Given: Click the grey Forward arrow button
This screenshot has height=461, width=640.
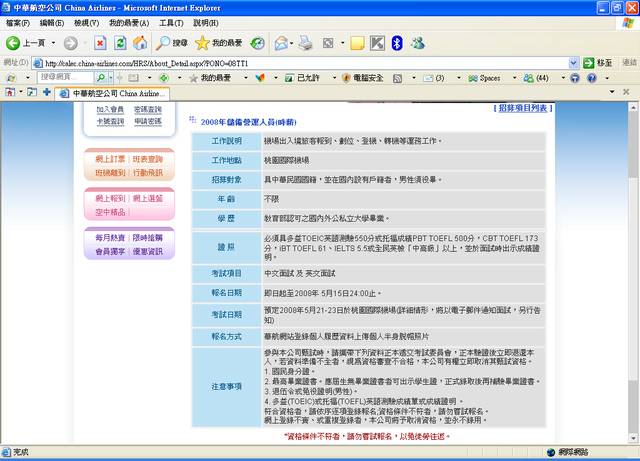Looking at the screenshot, I should coord(71,43).
